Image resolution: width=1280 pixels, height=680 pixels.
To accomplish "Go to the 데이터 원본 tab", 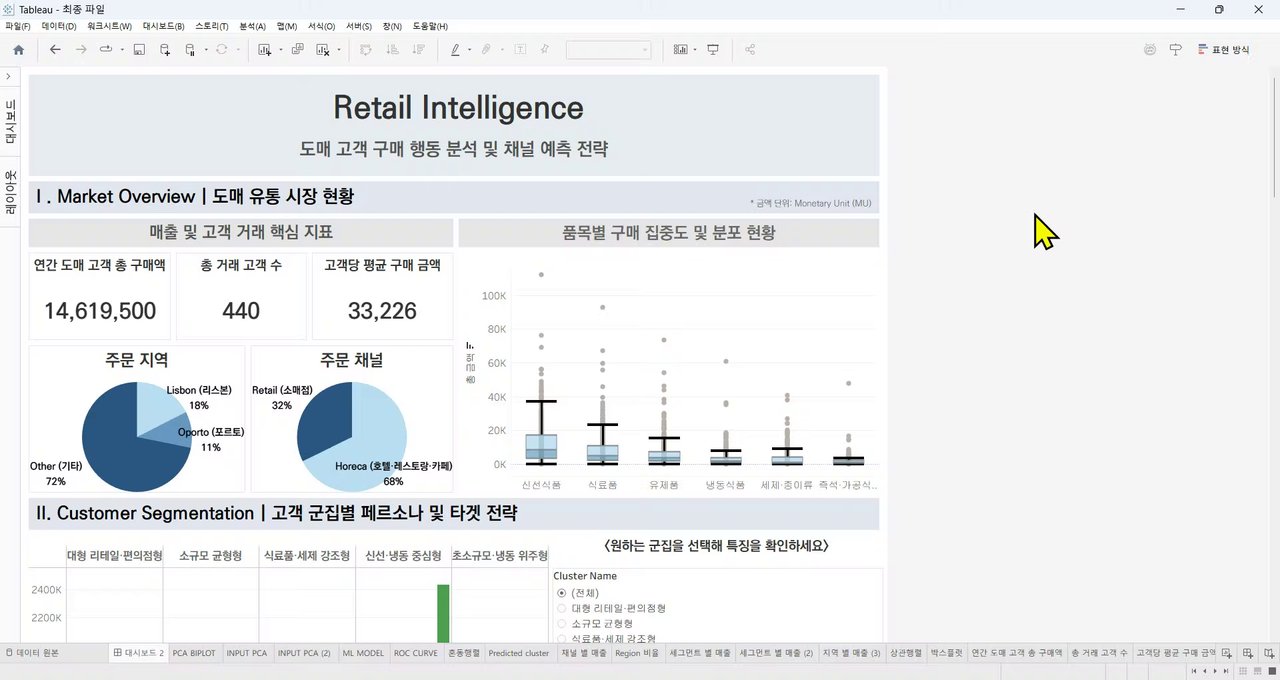I will click(x=31, y=653).
